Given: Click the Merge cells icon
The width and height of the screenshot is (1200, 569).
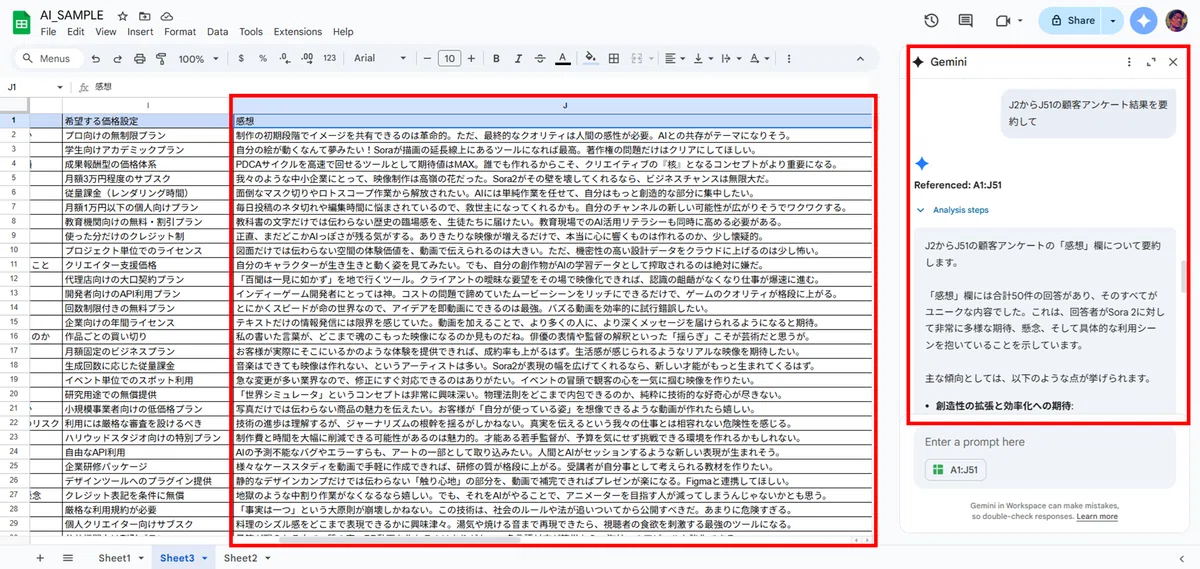Looking at the screenshot, I should (x=638, y=58).
